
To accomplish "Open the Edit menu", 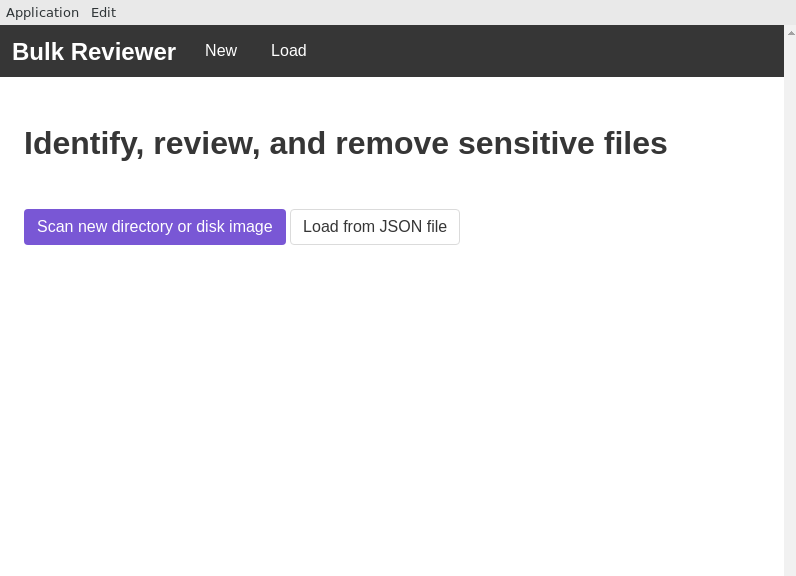I will [x=104, y=12].
